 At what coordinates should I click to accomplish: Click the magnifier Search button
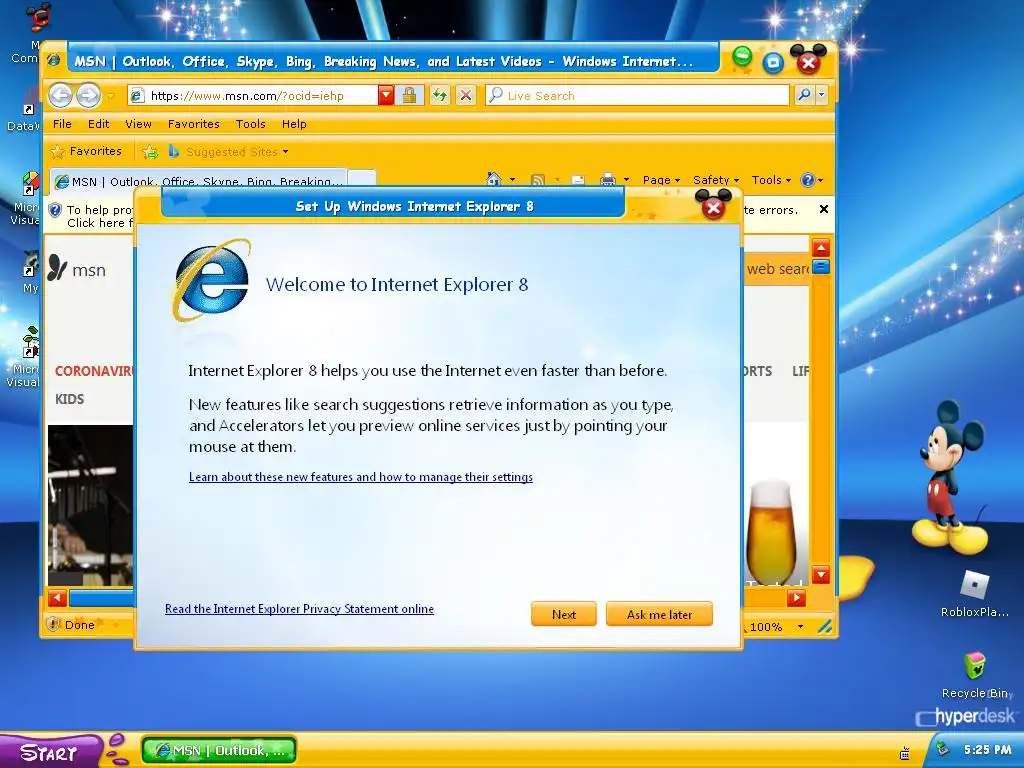[x=804, y=95]
